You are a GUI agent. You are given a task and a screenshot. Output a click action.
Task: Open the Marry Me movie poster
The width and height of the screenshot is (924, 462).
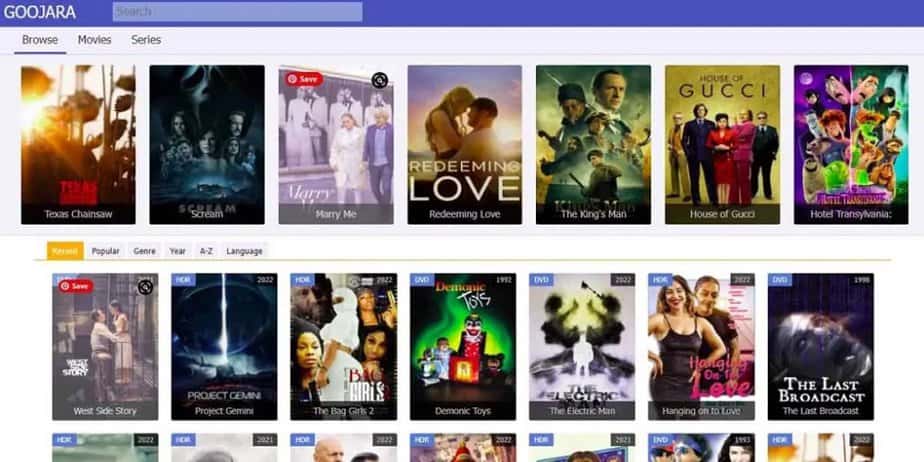click(x=336, y=144)
